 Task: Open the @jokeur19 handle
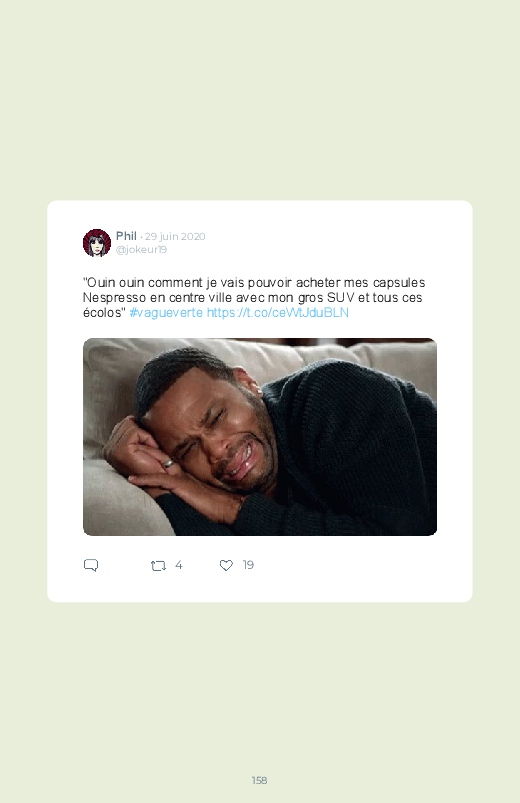pyautogui.click(x=141, y=249)
